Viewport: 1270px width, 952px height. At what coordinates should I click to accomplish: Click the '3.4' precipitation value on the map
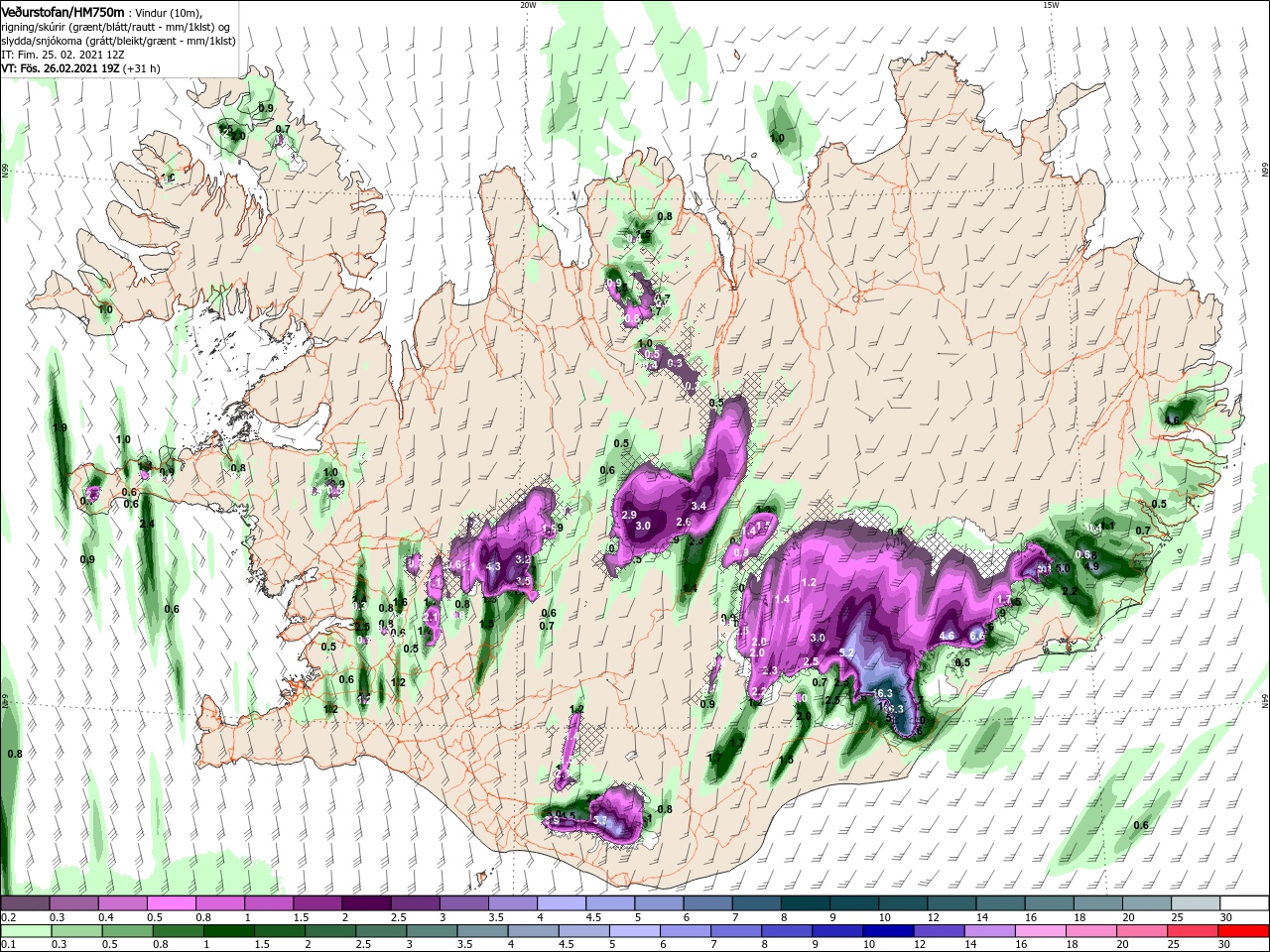tap(698, 506)
